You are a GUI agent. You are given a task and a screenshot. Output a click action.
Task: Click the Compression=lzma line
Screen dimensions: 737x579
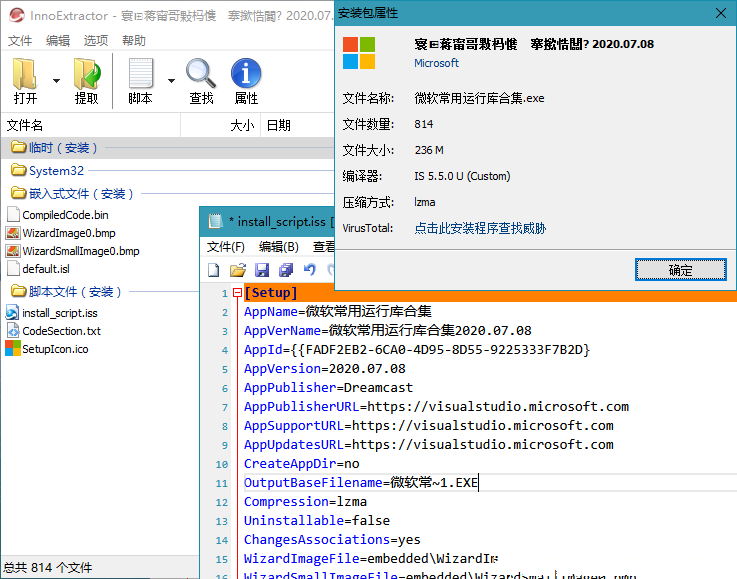pos(305,502)
